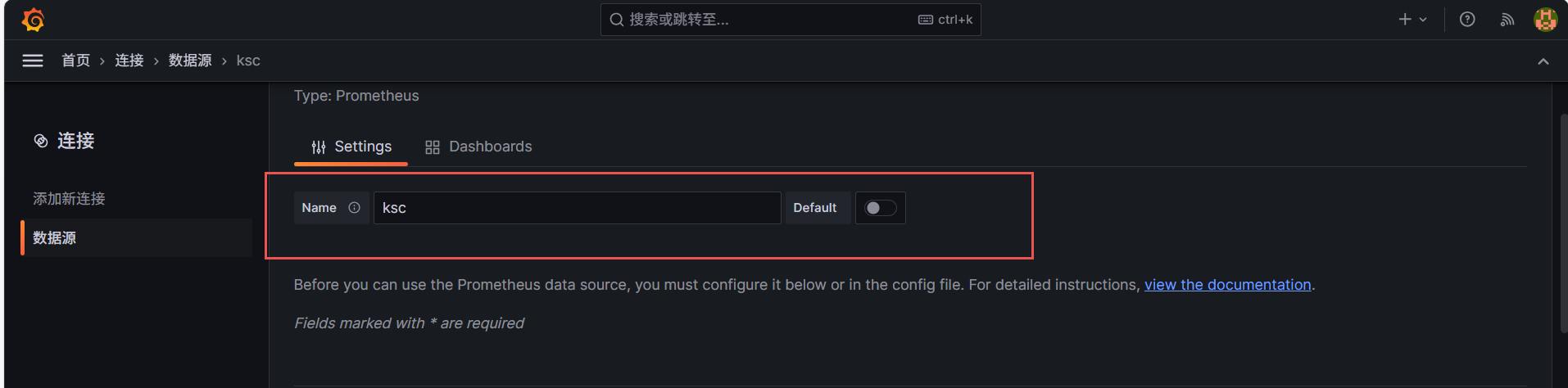Open the 添加新连接 sidebar item
The image size is (1568, 388).
[x=69, y=199]
